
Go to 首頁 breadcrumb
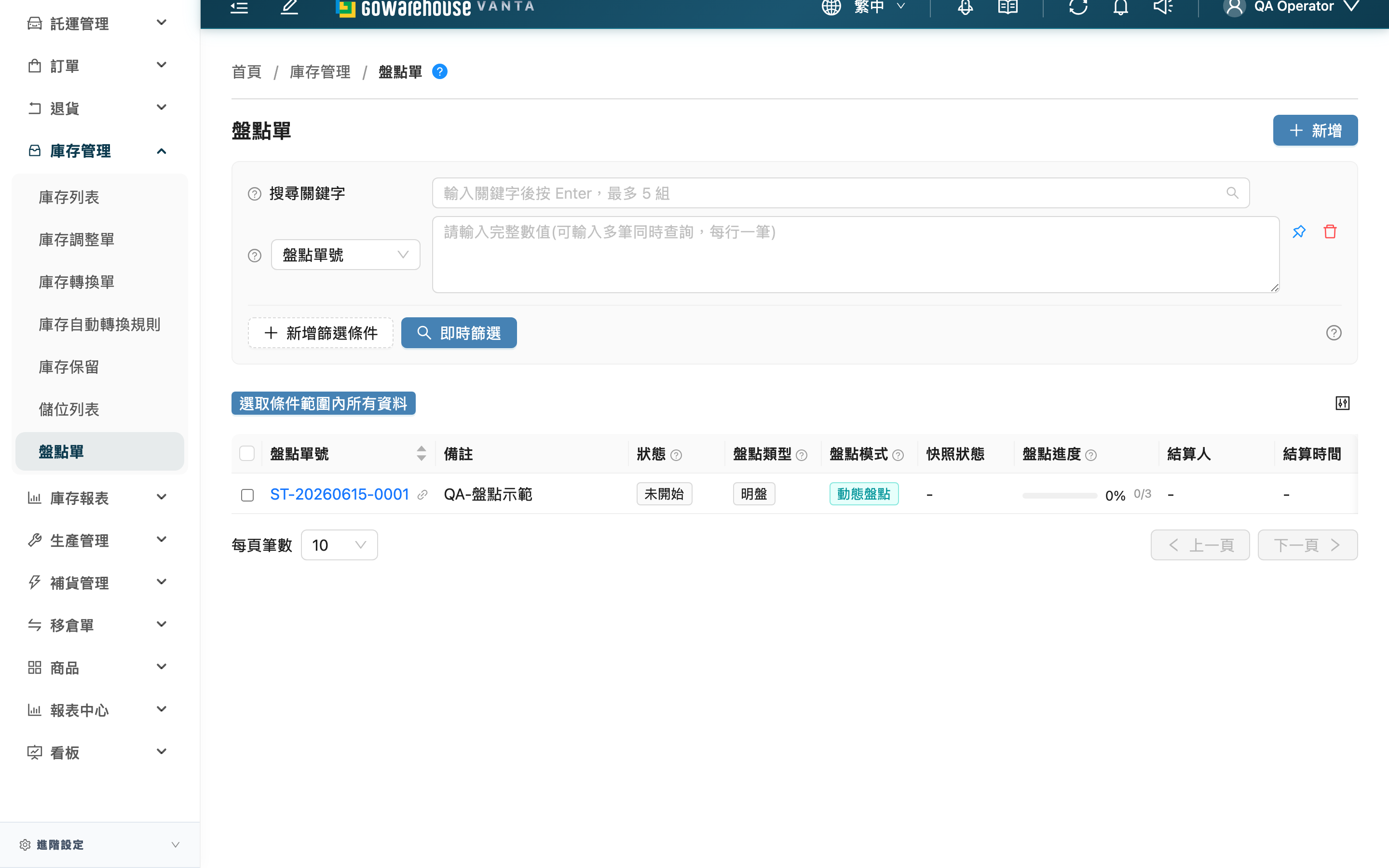tap(247, 72)
